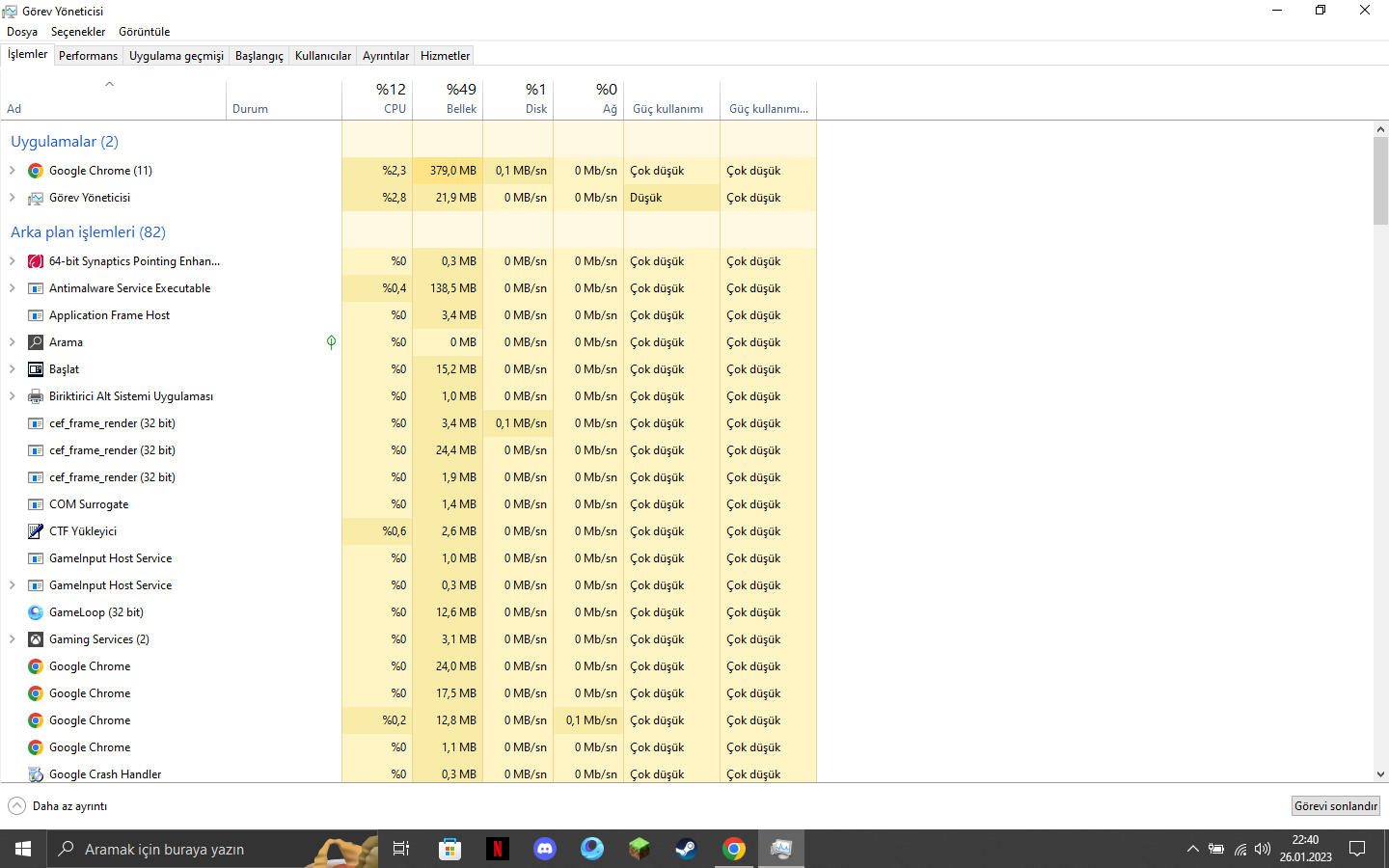Select the Antimalware Service Executable icon

coord(36,288)
